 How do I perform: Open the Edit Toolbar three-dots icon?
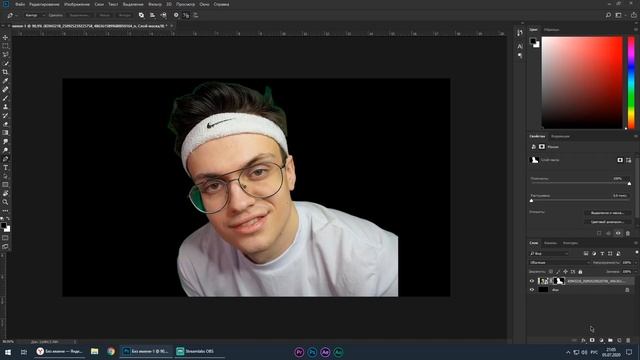tap(5, 211)
